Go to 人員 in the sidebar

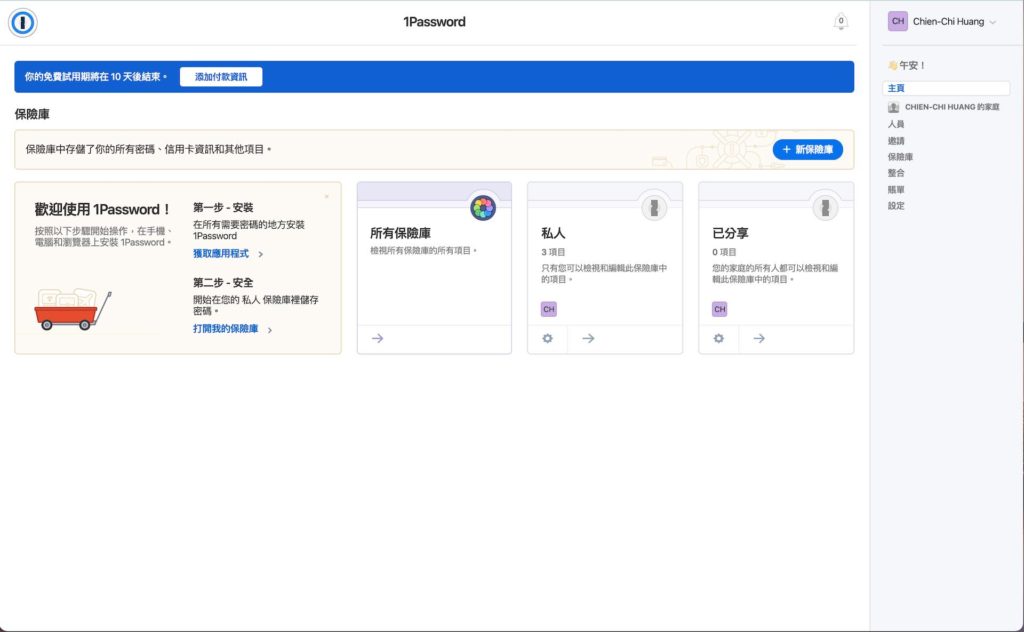(896, 123)
